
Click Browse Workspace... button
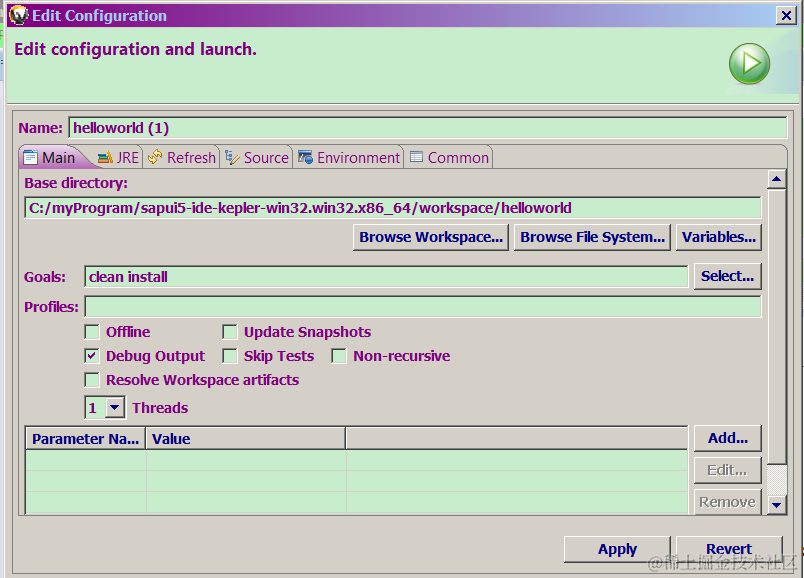pos(431,237)
